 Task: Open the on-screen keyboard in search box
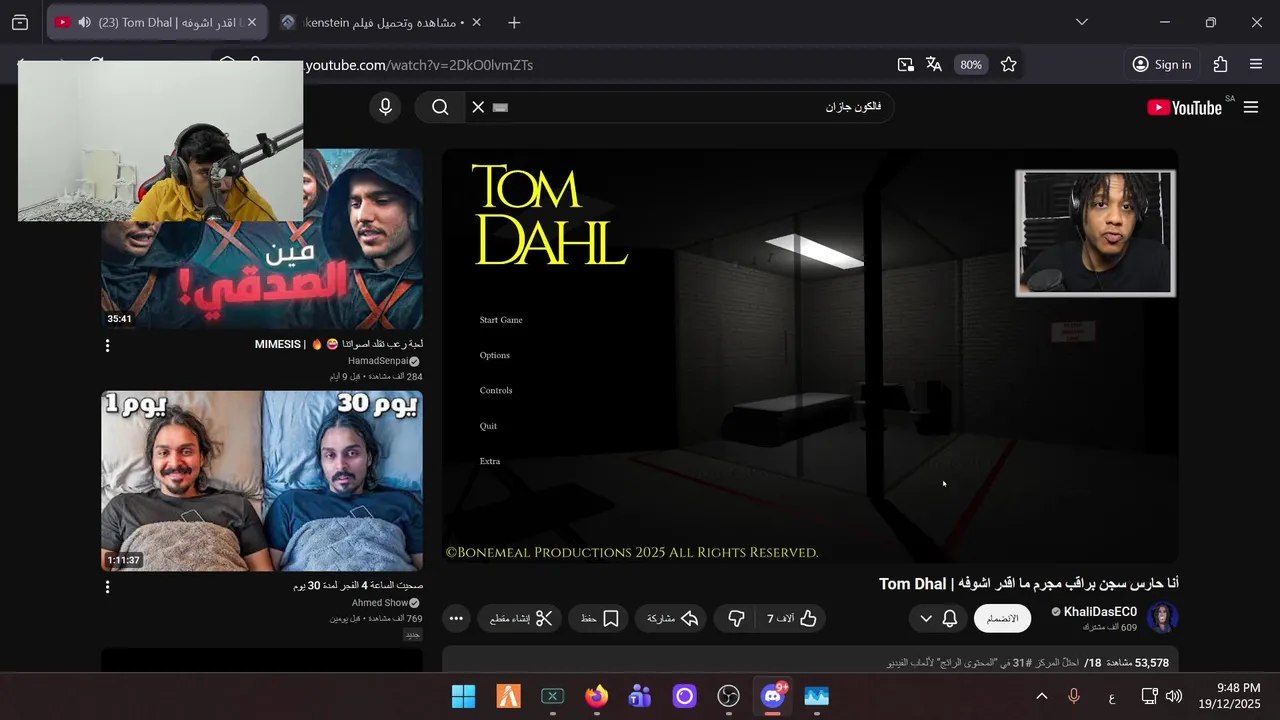(501, 107)
